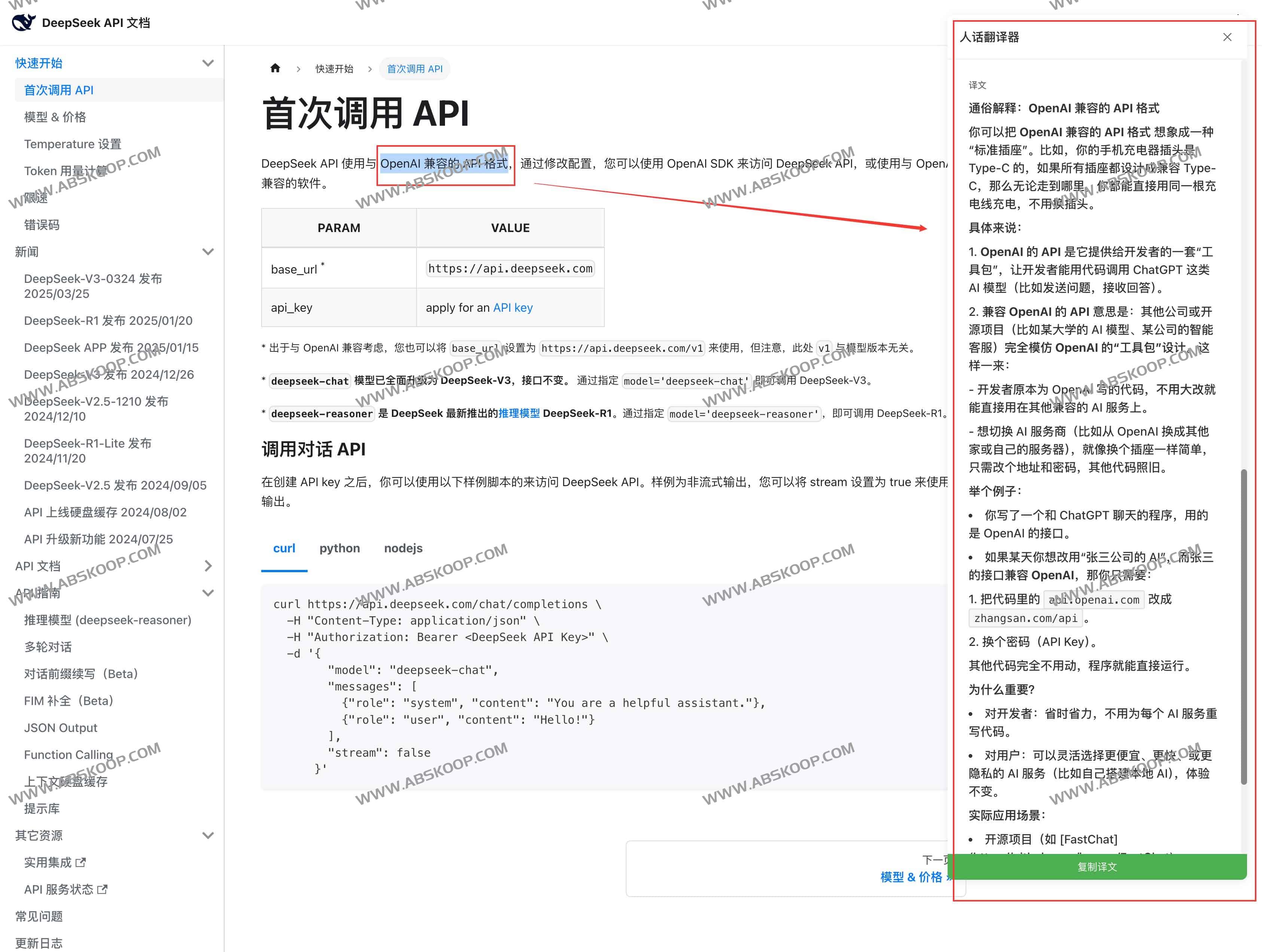Click the home icon in the breadcrumb
Image resolution: width=1262 pixels, height=952 pixels.
click(275, 68)
